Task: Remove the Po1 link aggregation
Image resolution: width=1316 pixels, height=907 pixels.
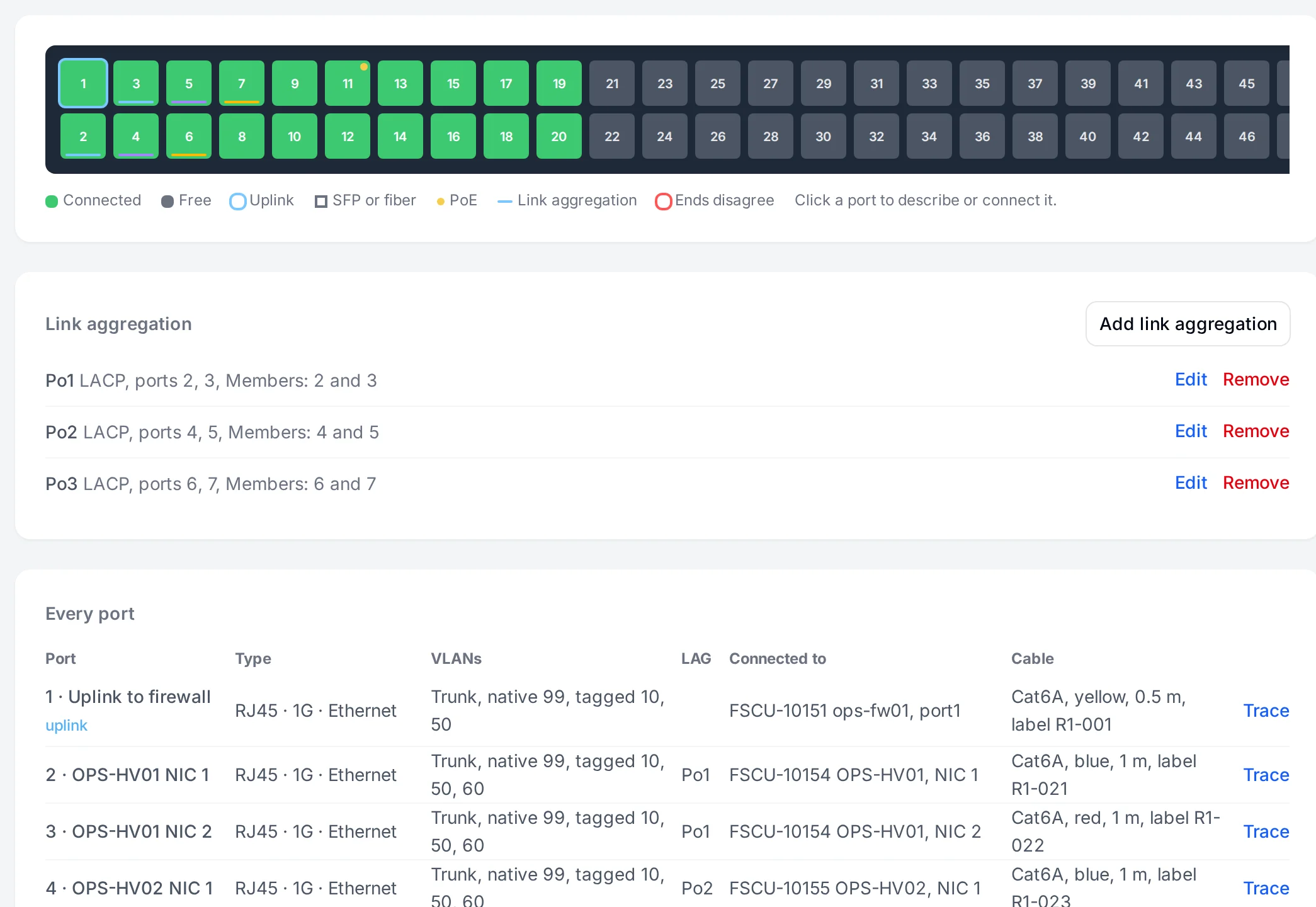Action: point(1256,380)
